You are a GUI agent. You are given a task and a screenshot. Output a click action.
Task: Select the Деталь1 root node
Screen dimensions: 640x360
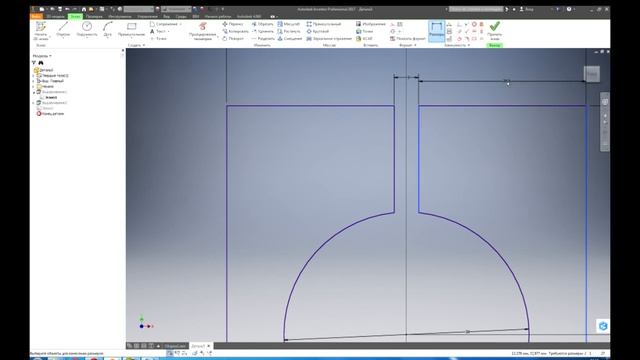pos(44,70)
